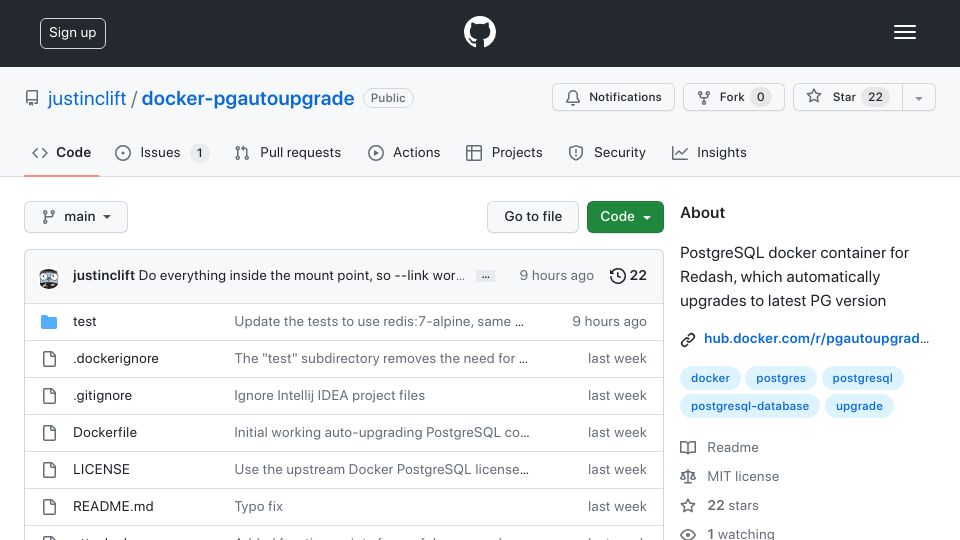This screenshot has height=540, width=960.
Task: Open the Insights tab
Action: pos(709,152)
